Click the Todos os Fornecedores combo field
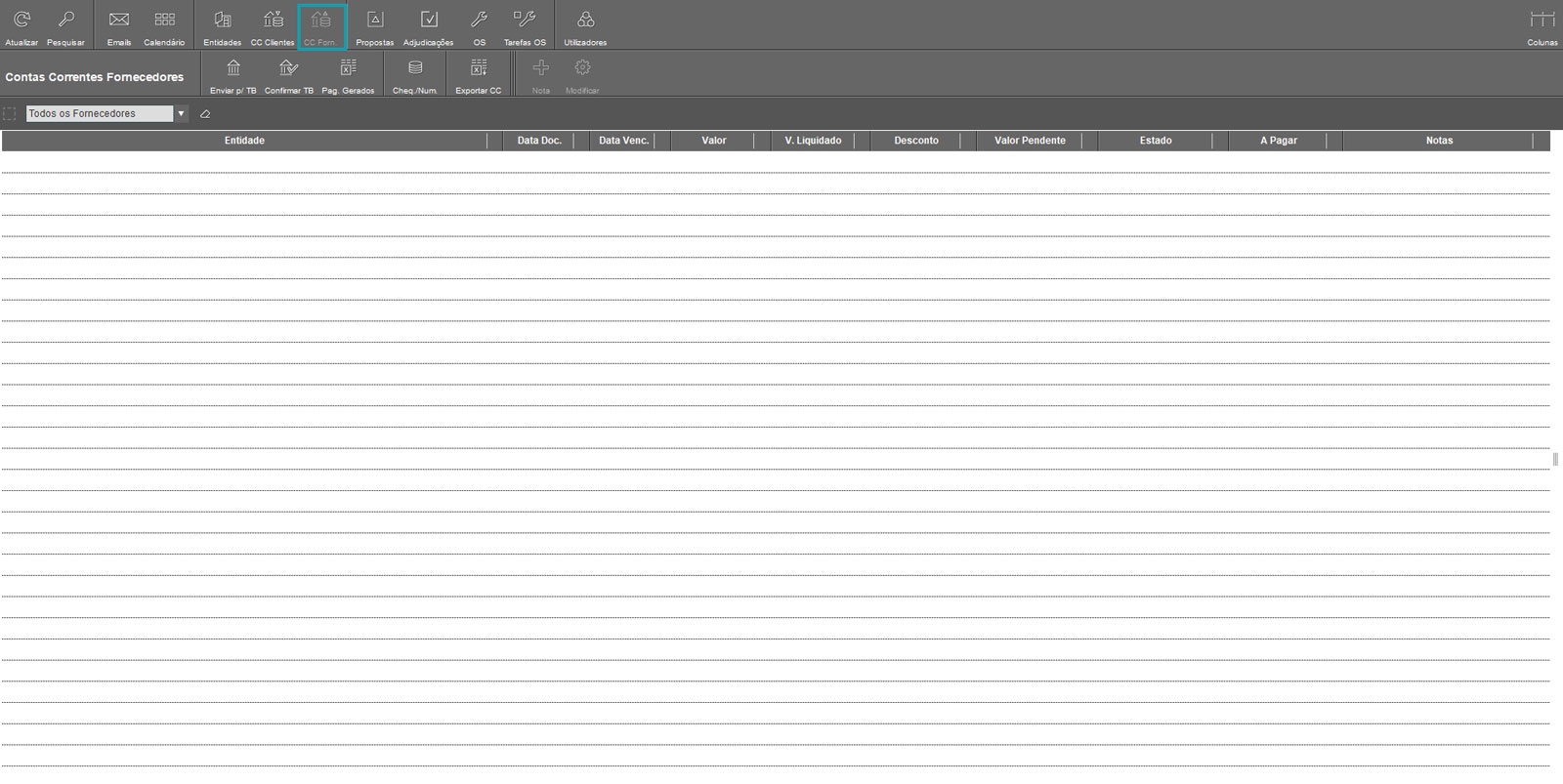1563x784 pixels. pos(100,114)
